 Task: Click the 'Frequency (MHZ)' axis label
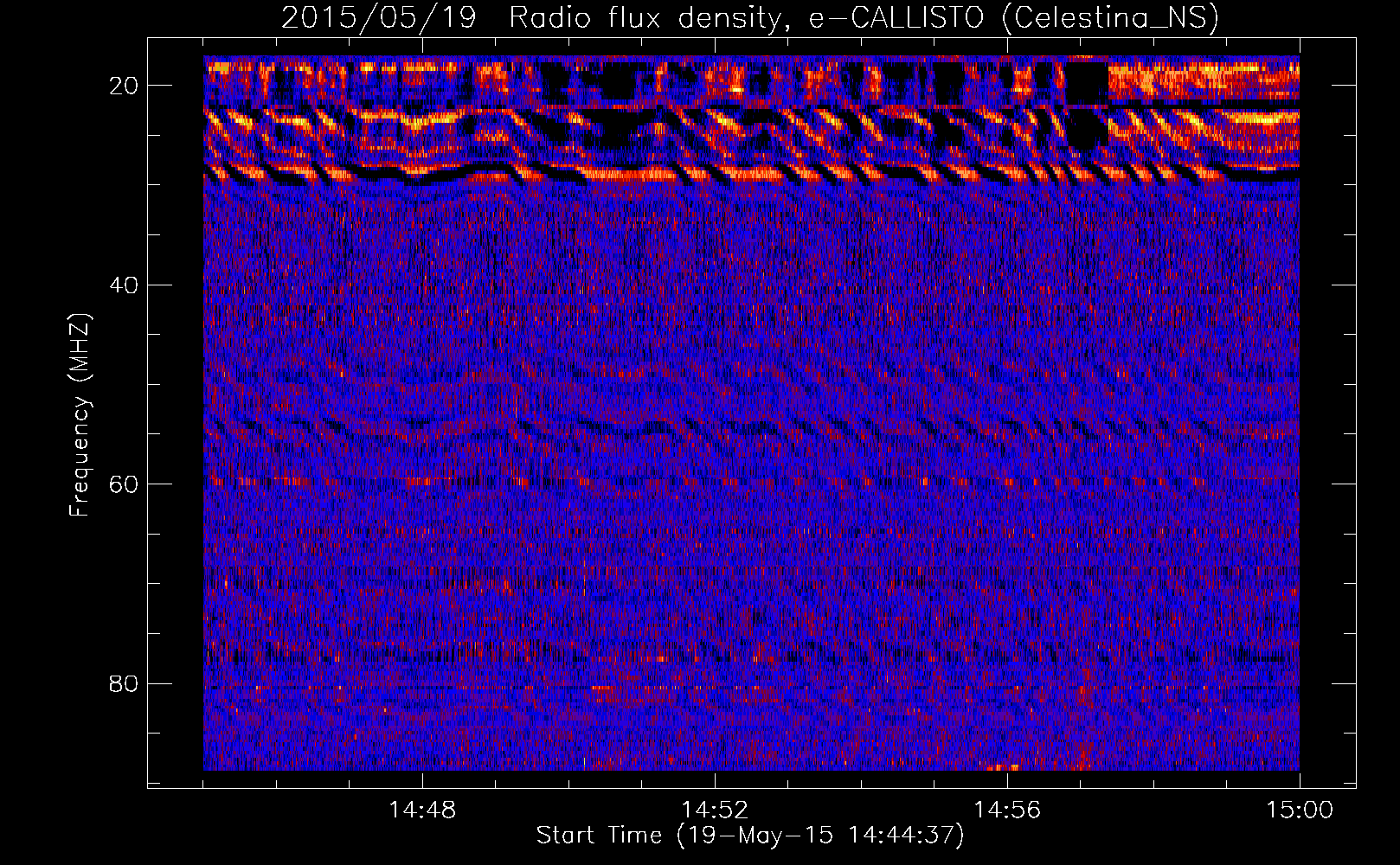tap(80, 415)
